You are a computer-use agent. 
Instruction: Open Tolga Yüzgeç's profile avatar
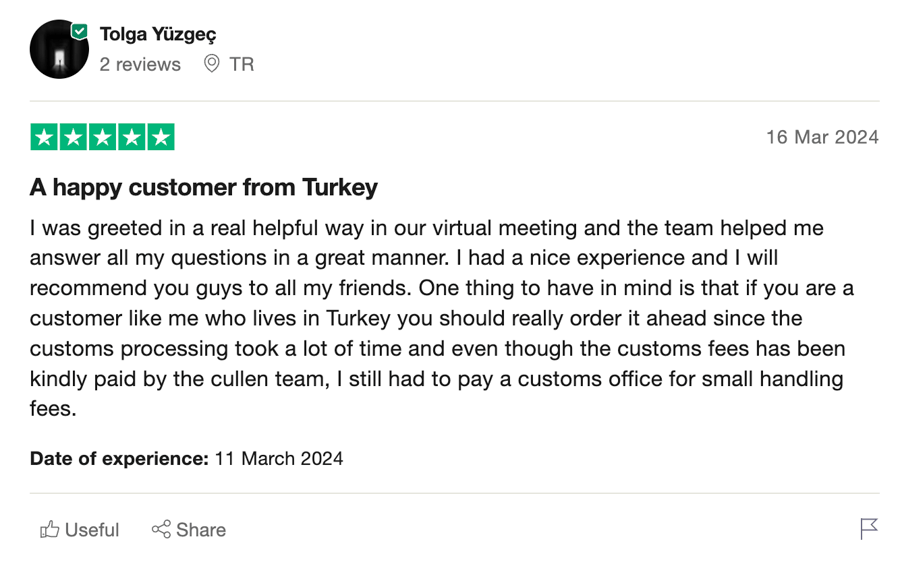click(59, 49)
